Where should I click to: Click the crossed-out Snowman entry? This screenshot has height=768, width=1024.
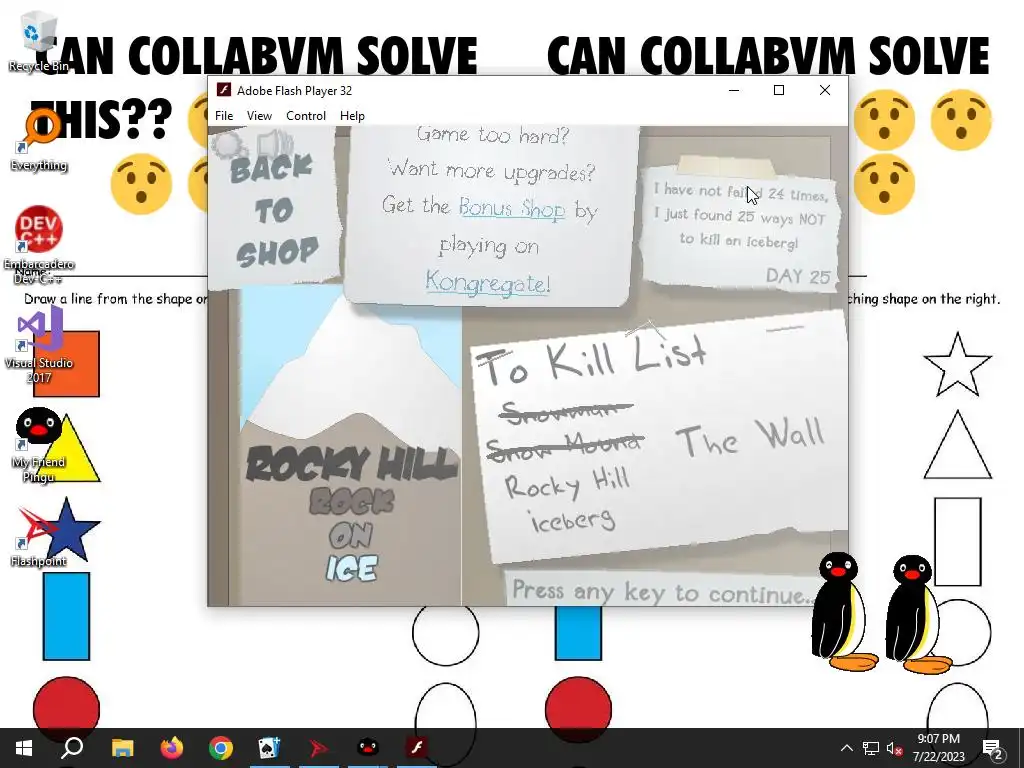[x=566, y=411]
